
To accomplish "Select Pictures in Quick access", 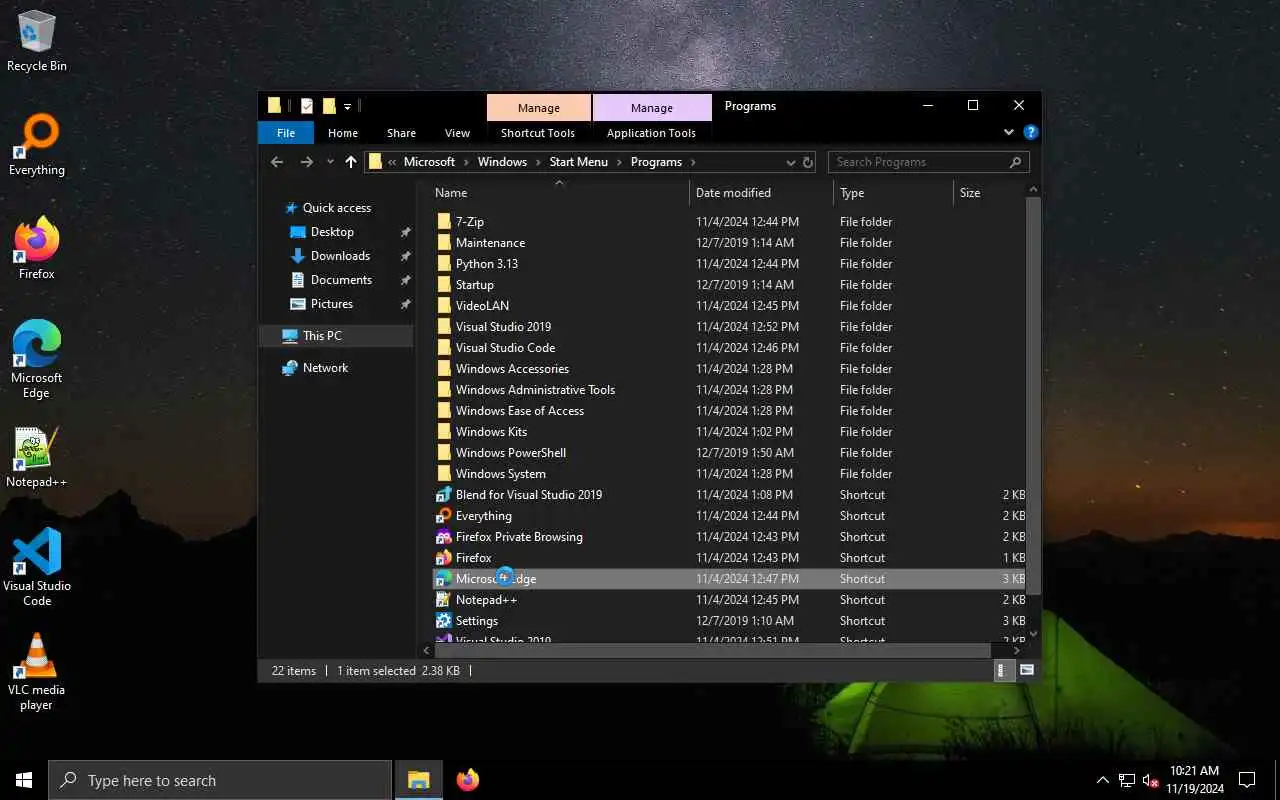I will tap(331, 304).
